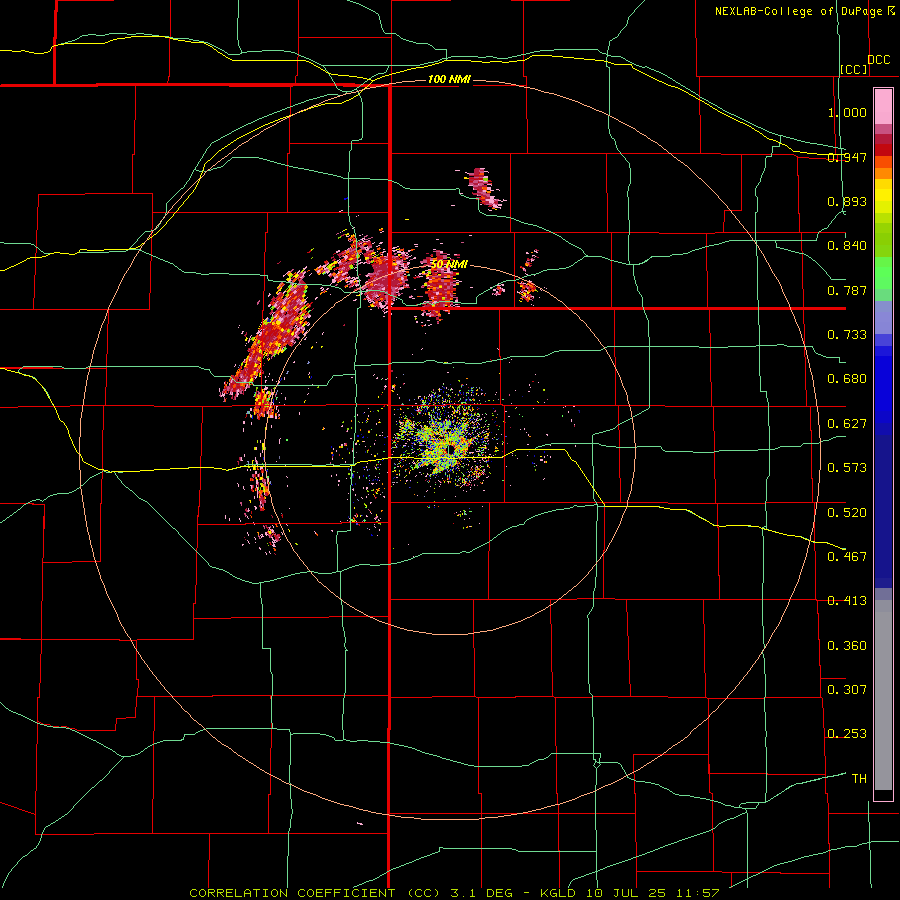The height and width of the screenshot is (900, 900).
Task: Click the DCC label above the color scale
Action: pyautogui.click(x=878, y=60)
